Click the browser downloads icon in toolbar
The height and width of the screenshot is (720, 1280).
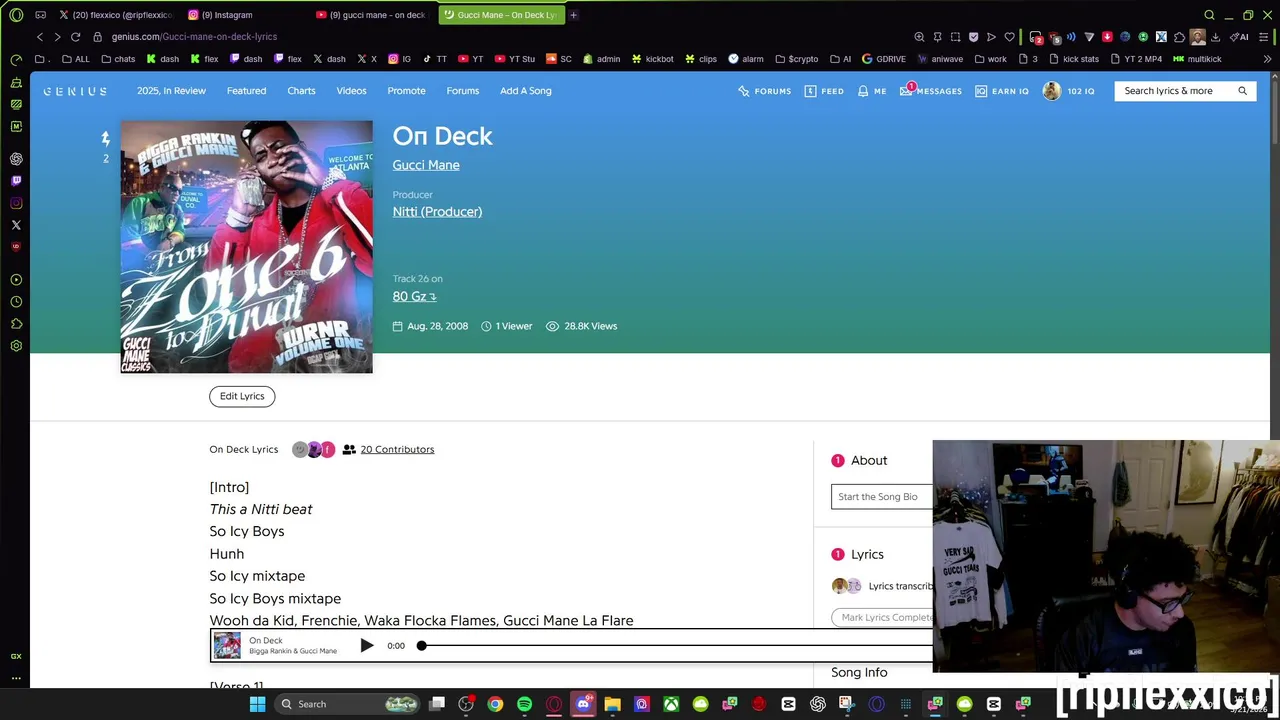(1215, 37)
